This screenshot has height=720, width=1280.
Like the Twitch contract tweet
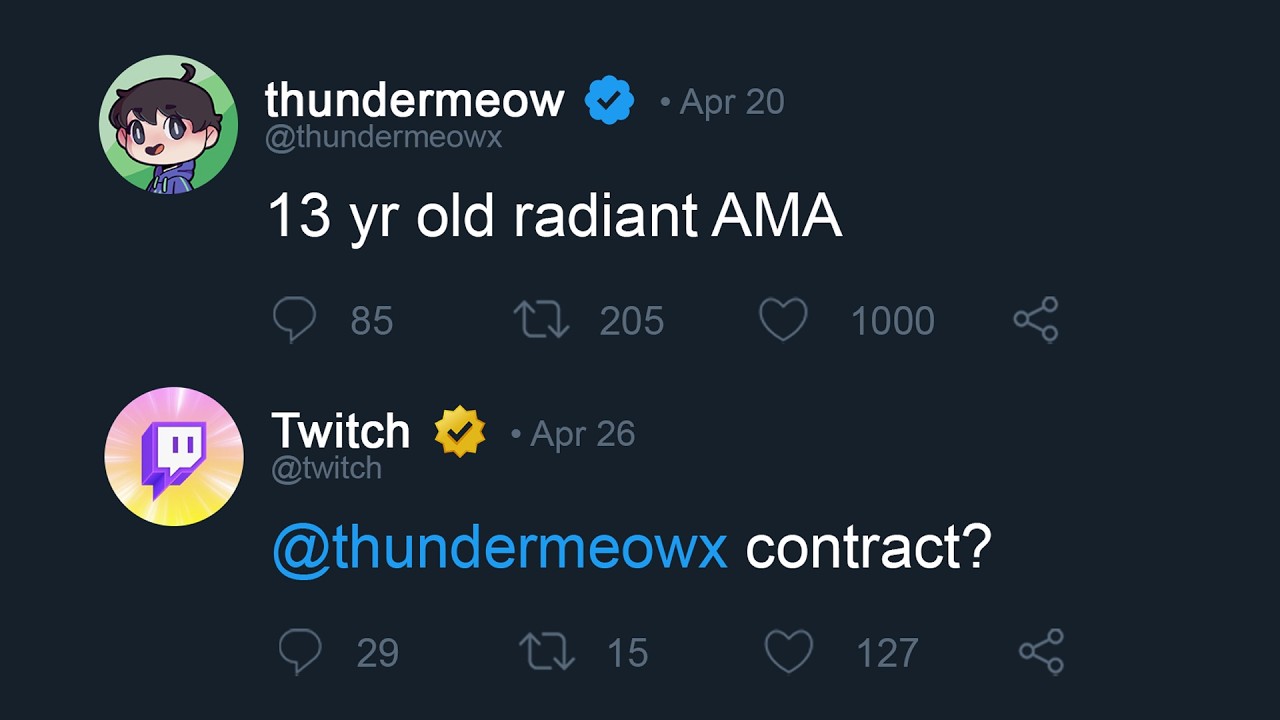point(789,652)
